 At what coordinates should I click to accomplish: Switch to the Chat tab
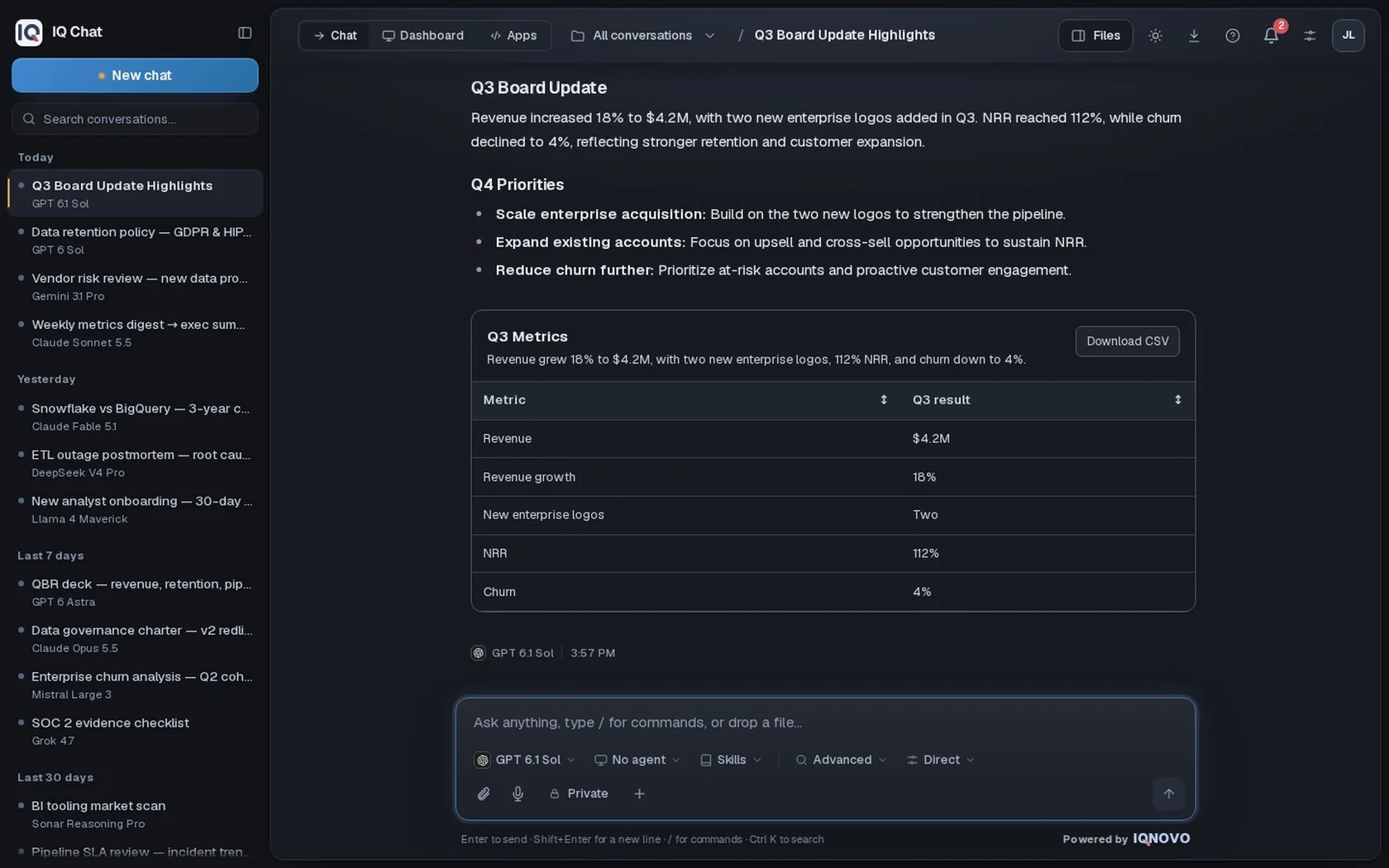pyautogui.click(x=335, y=36)
